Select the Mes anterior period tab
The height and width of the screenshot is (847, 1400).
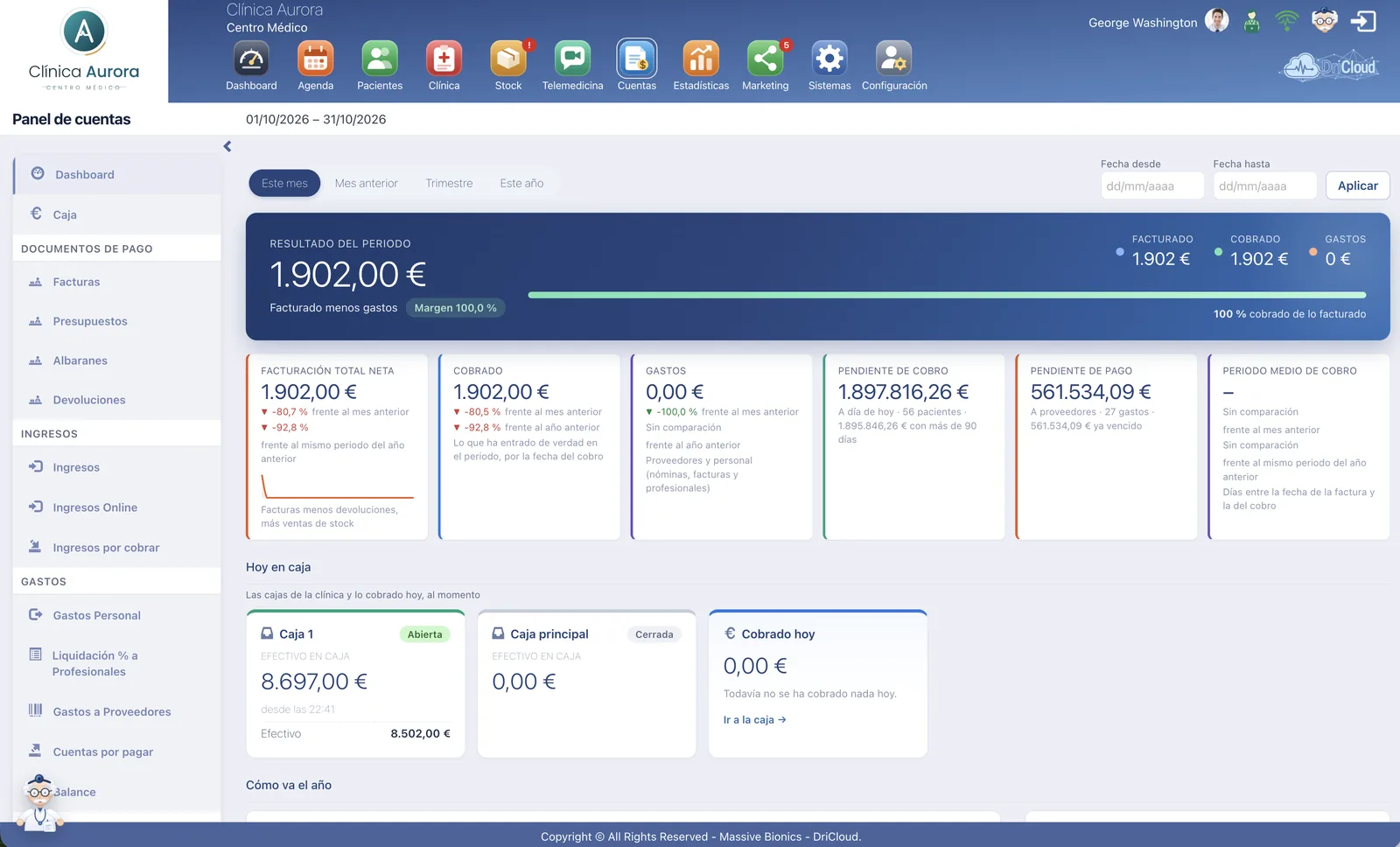coord(366,183)
